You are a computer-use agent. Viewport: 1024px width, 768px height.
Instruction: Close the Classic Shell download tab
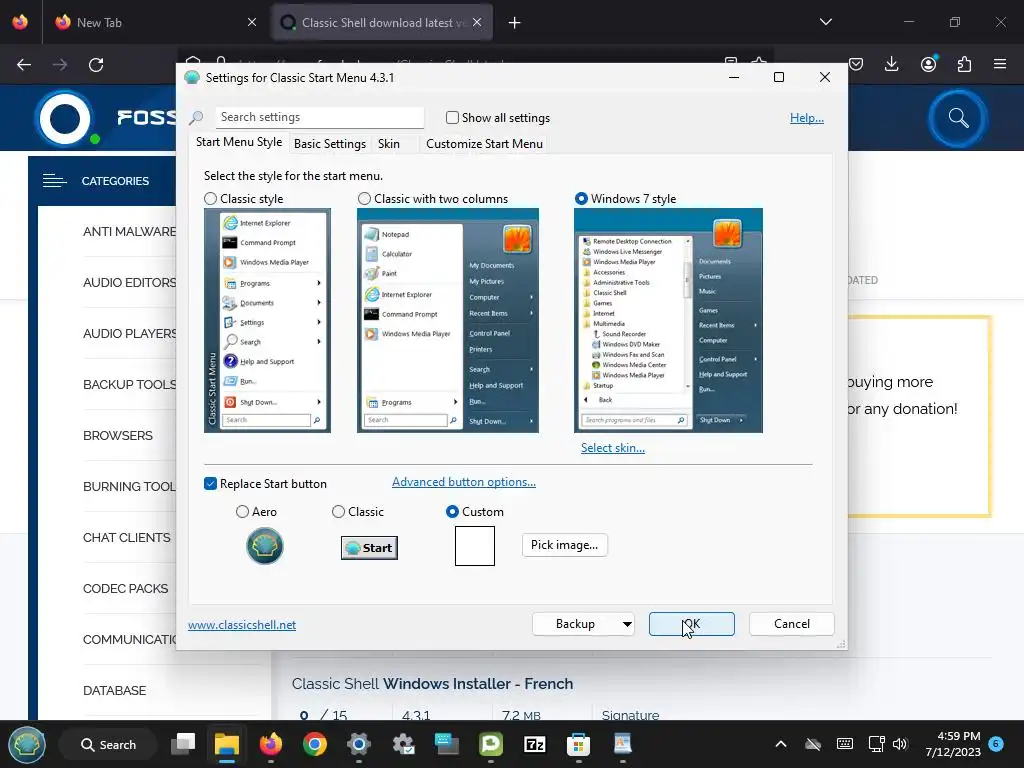tap(477, 22)
